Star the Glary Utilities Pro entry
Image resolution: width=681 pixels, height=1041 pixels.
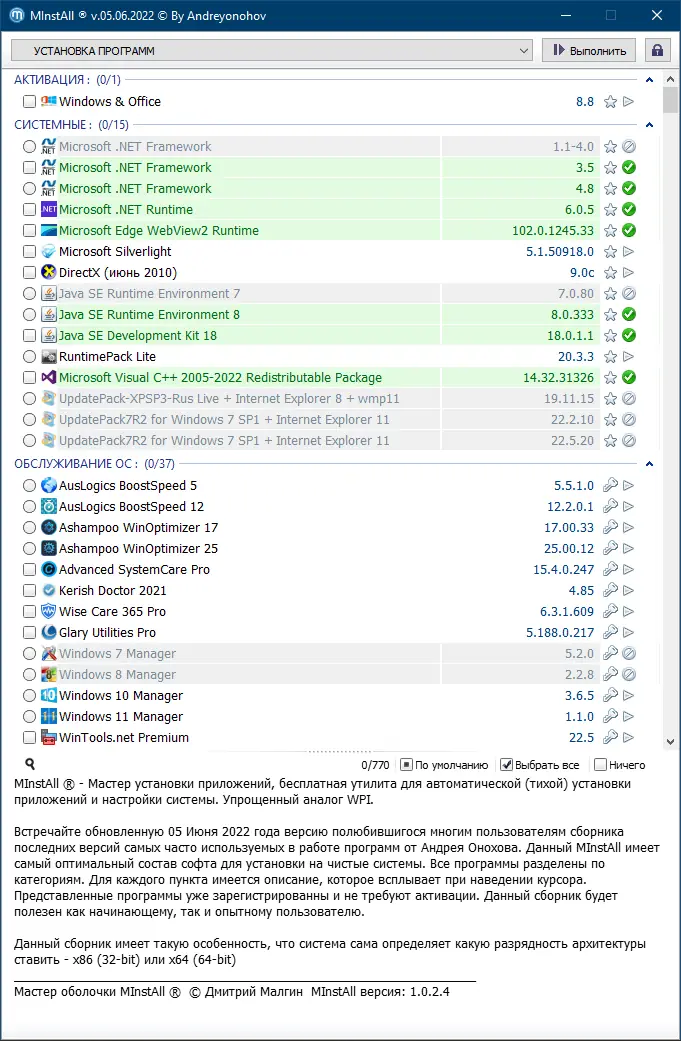tap(610, 632)
